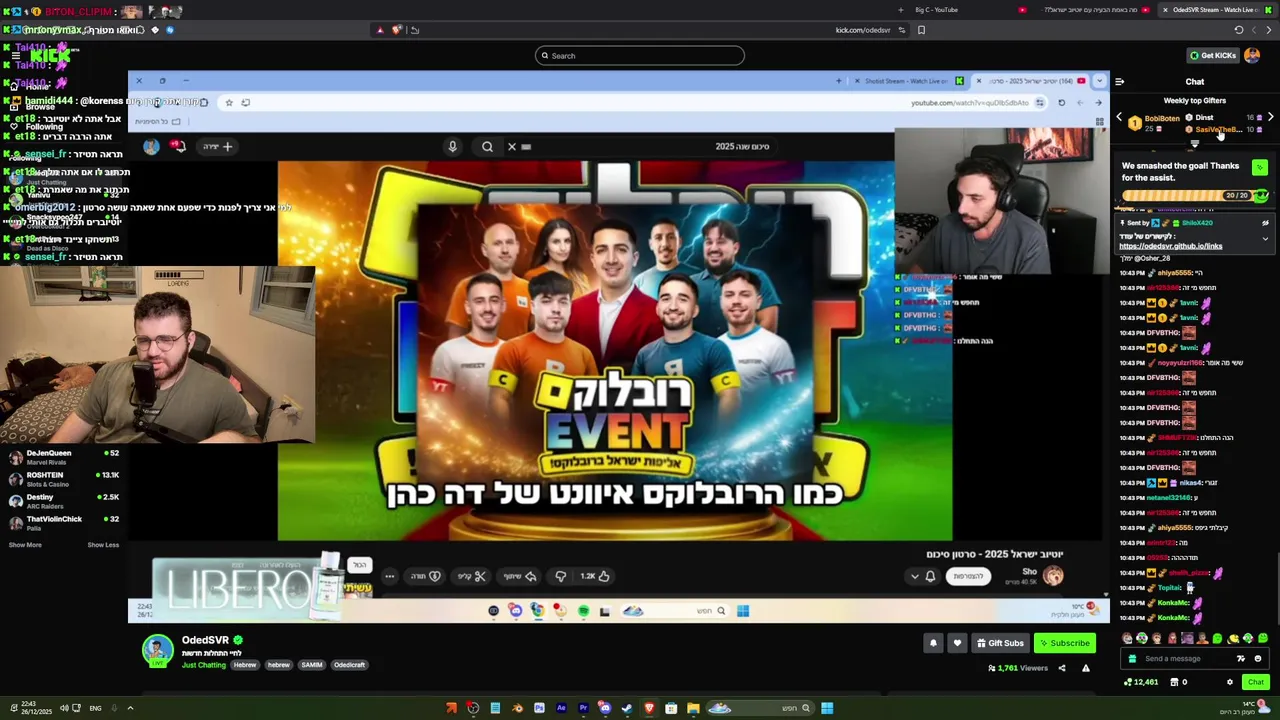Collapse the top gifters panel arrow
The image size is (1280, 720).
click(x=1194, y=144)
